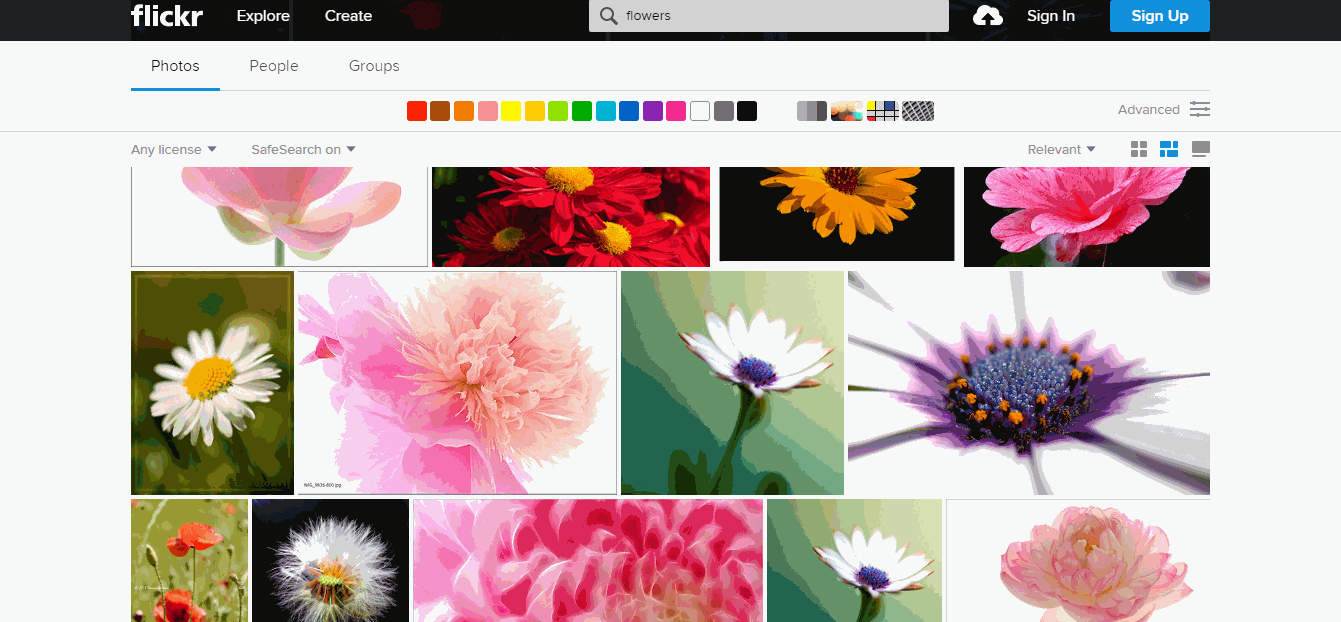Open the dandelion seed head photo
The image size is (1341, 622).
pyautogui.click(x=330, y=561)
